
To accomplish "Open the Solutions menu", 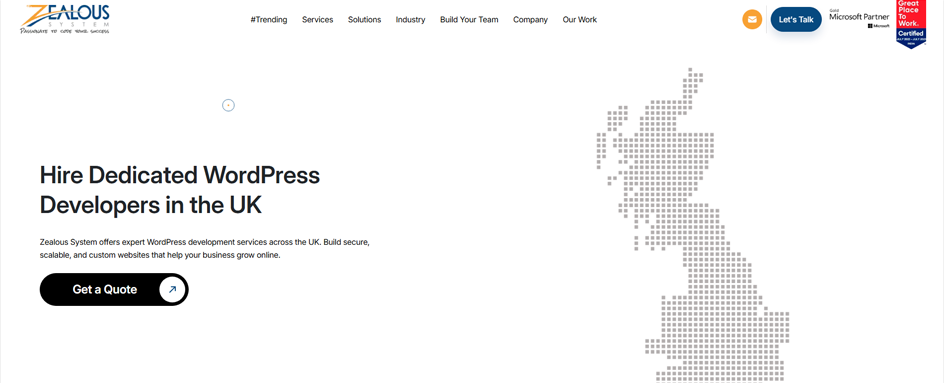I will coord(364,20).
